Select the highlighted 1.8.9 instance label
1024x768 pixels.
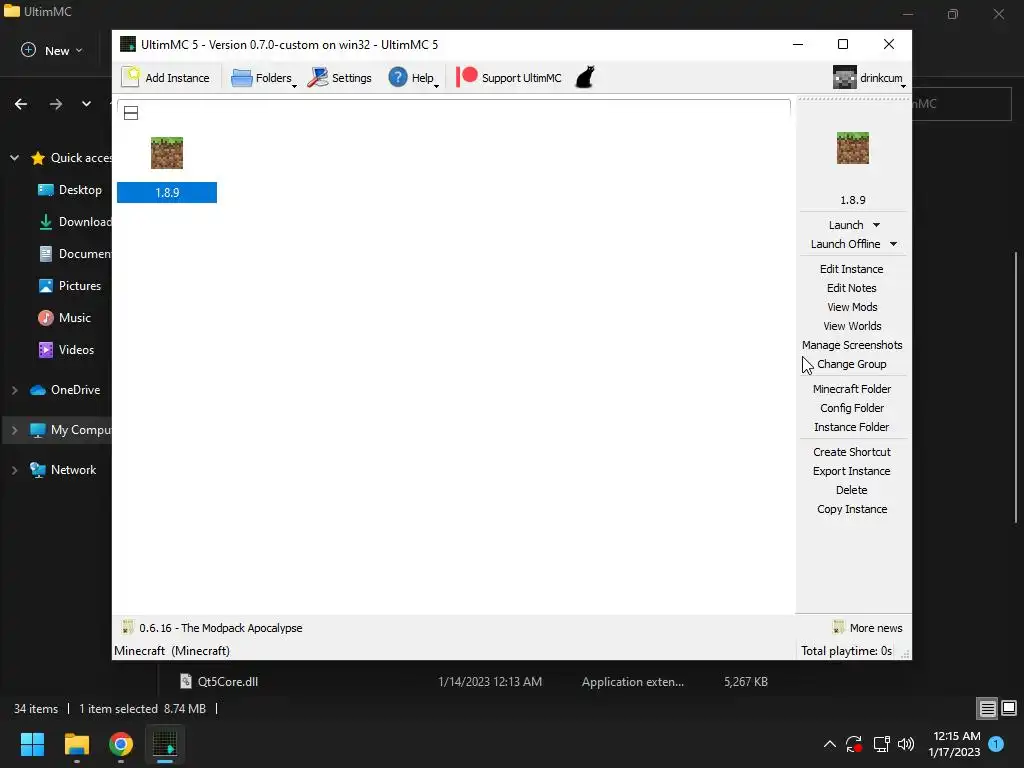[167, 193]
